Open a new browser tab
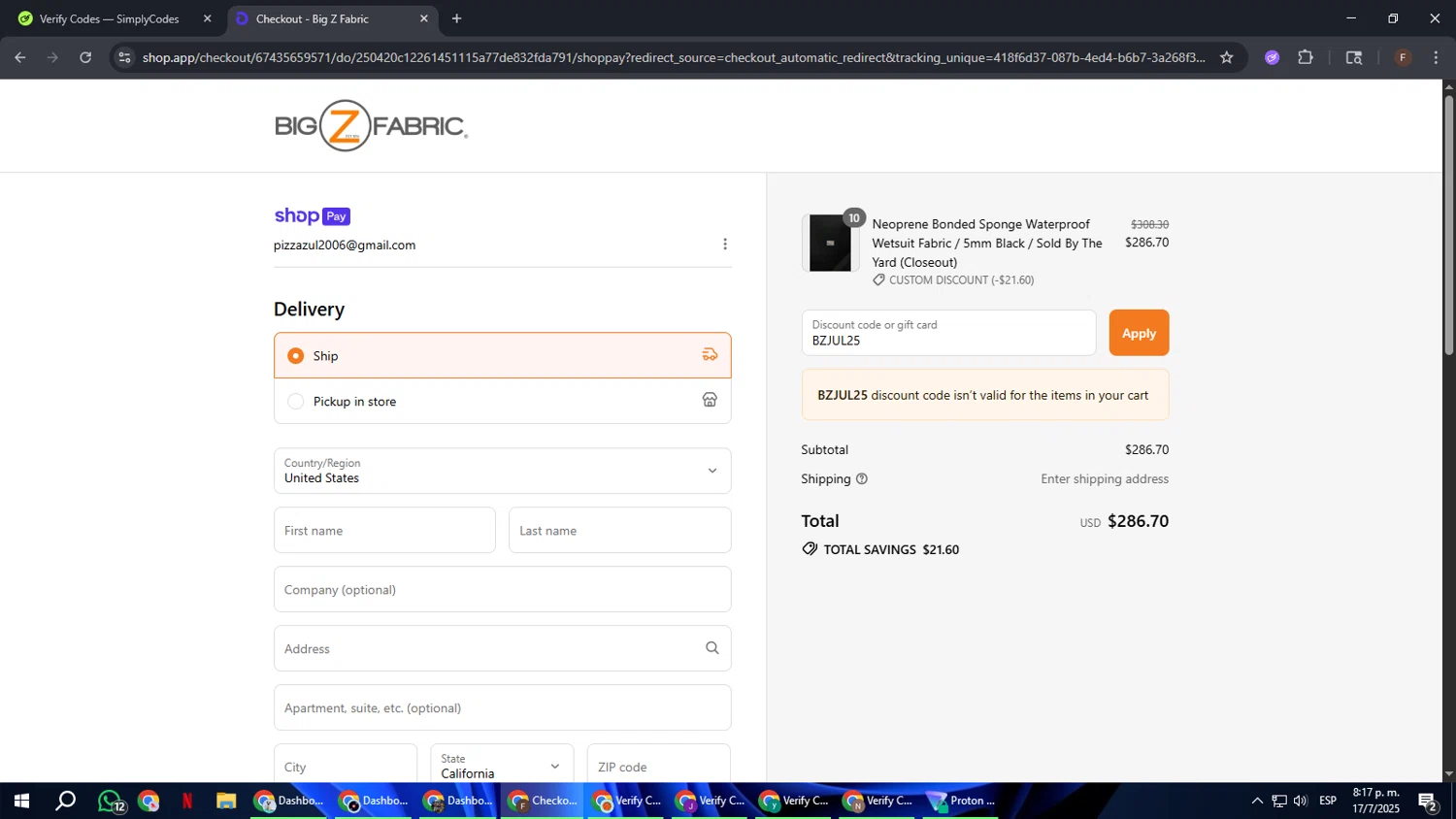 (x=456, y=18)
